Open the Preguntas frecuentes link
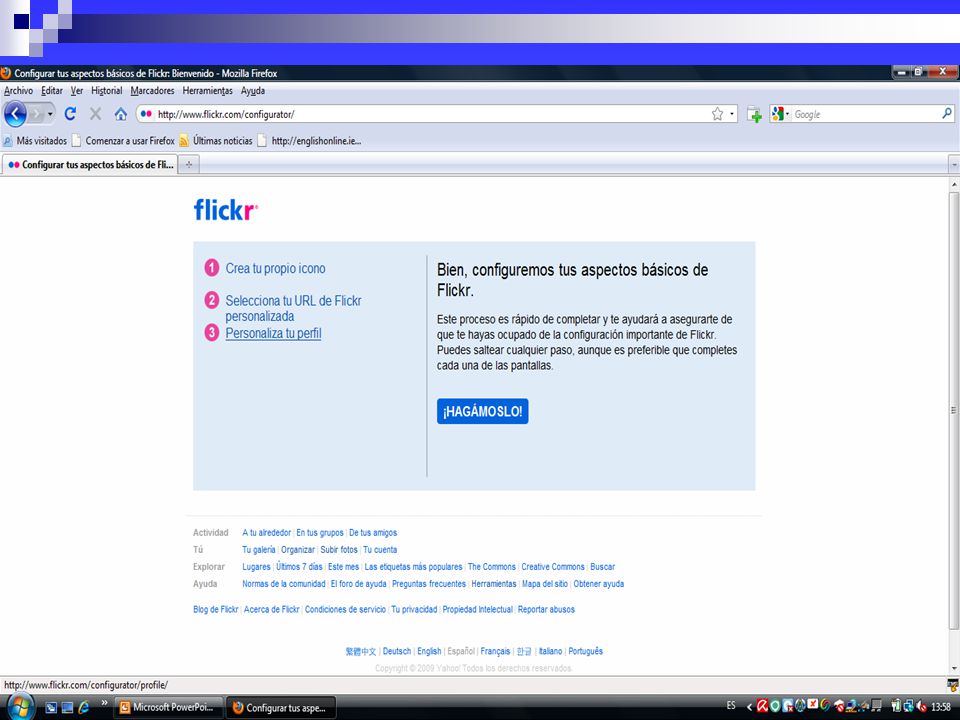The width and height of the screenshot is (960, 720). click(x=429, y=584)
